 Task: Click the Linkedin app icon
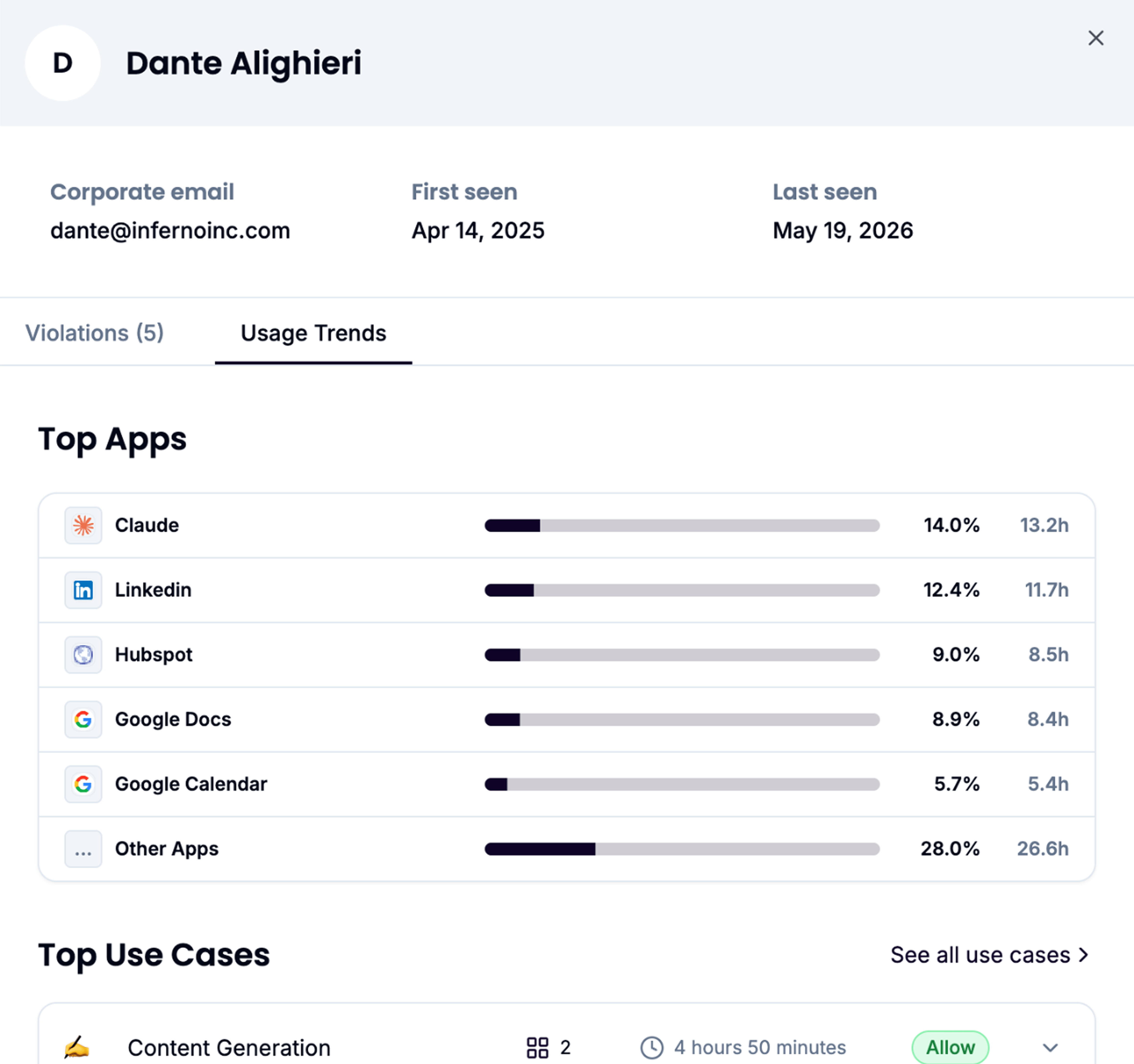pos(83,590)
